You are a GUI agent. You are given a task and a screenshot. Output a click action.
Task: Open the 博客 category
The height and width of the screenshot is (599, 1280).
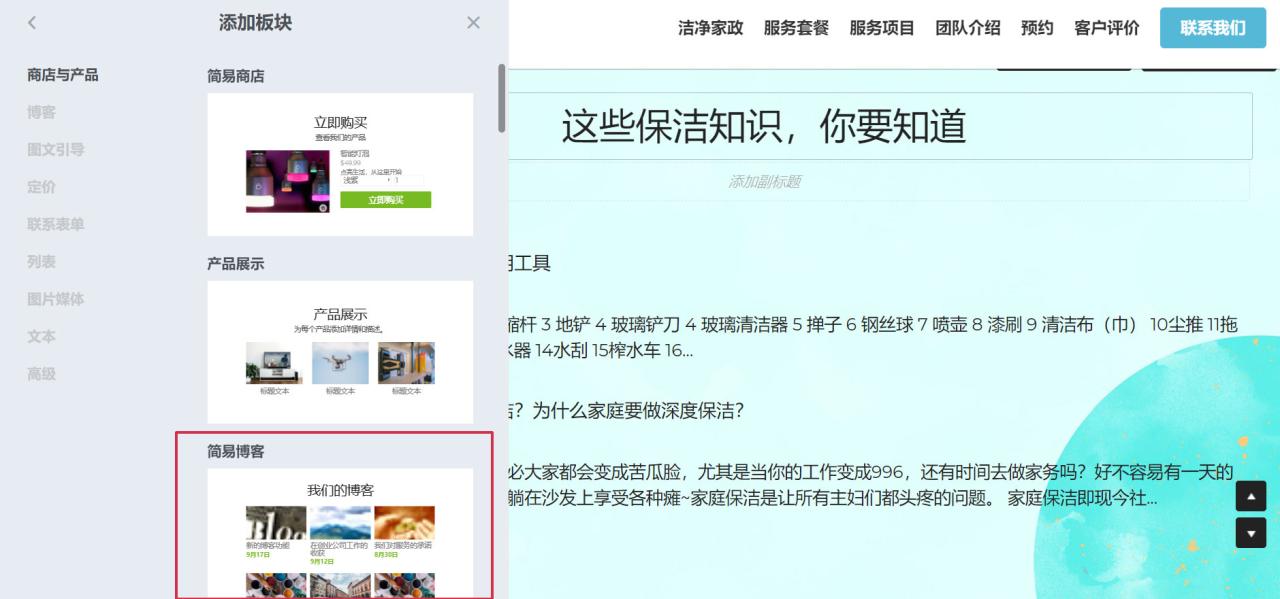pos(42,112)
